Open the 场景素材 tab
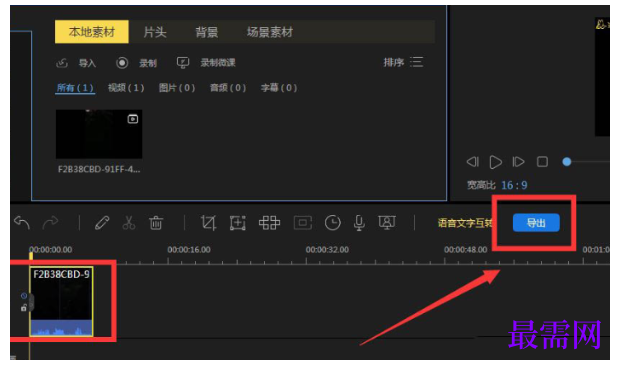Image resolution: width=620 pixels, height=366 pixels. 270,32
